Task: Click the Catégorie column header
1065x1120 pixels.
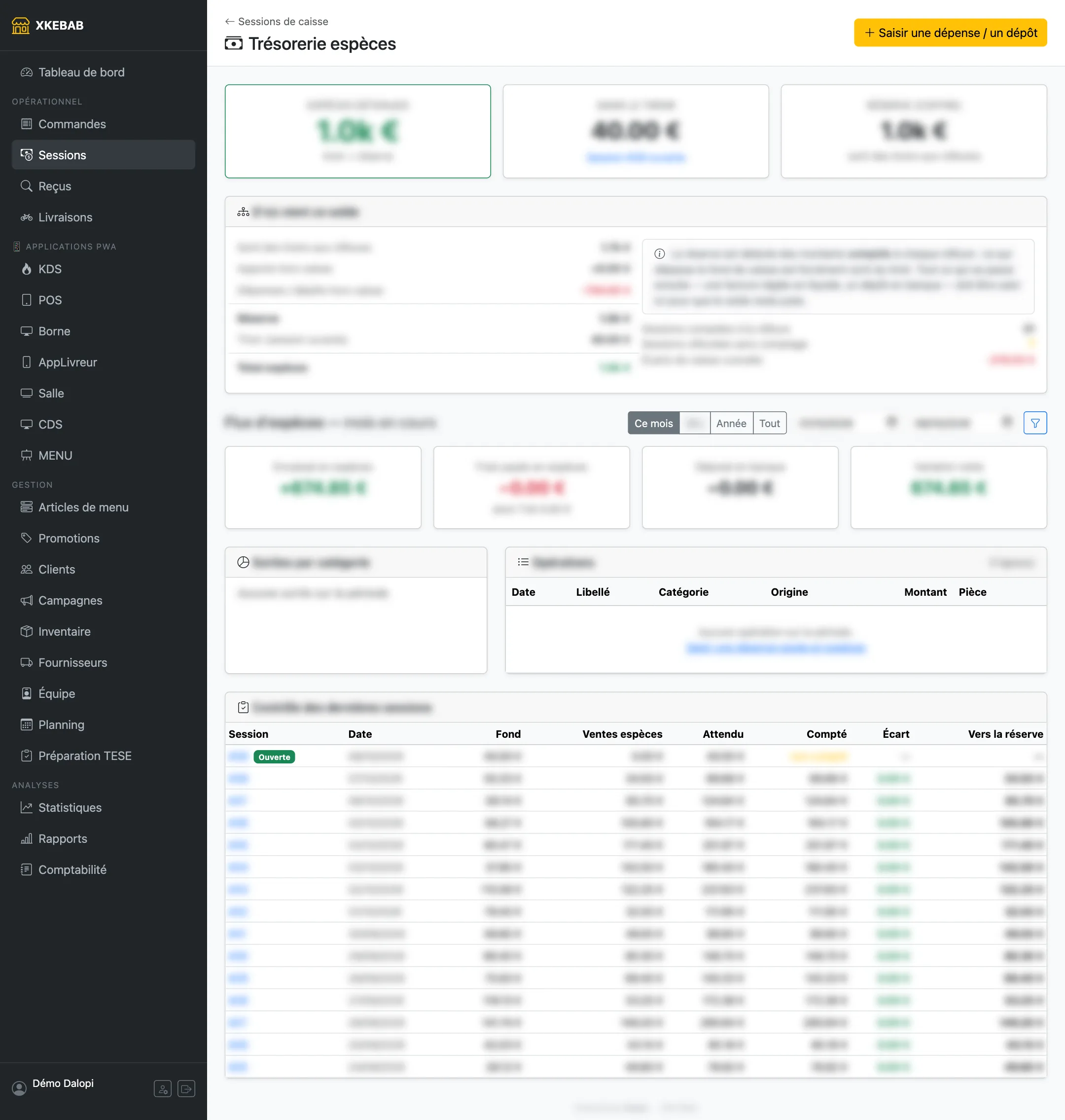Action: [x=683, y=592]
